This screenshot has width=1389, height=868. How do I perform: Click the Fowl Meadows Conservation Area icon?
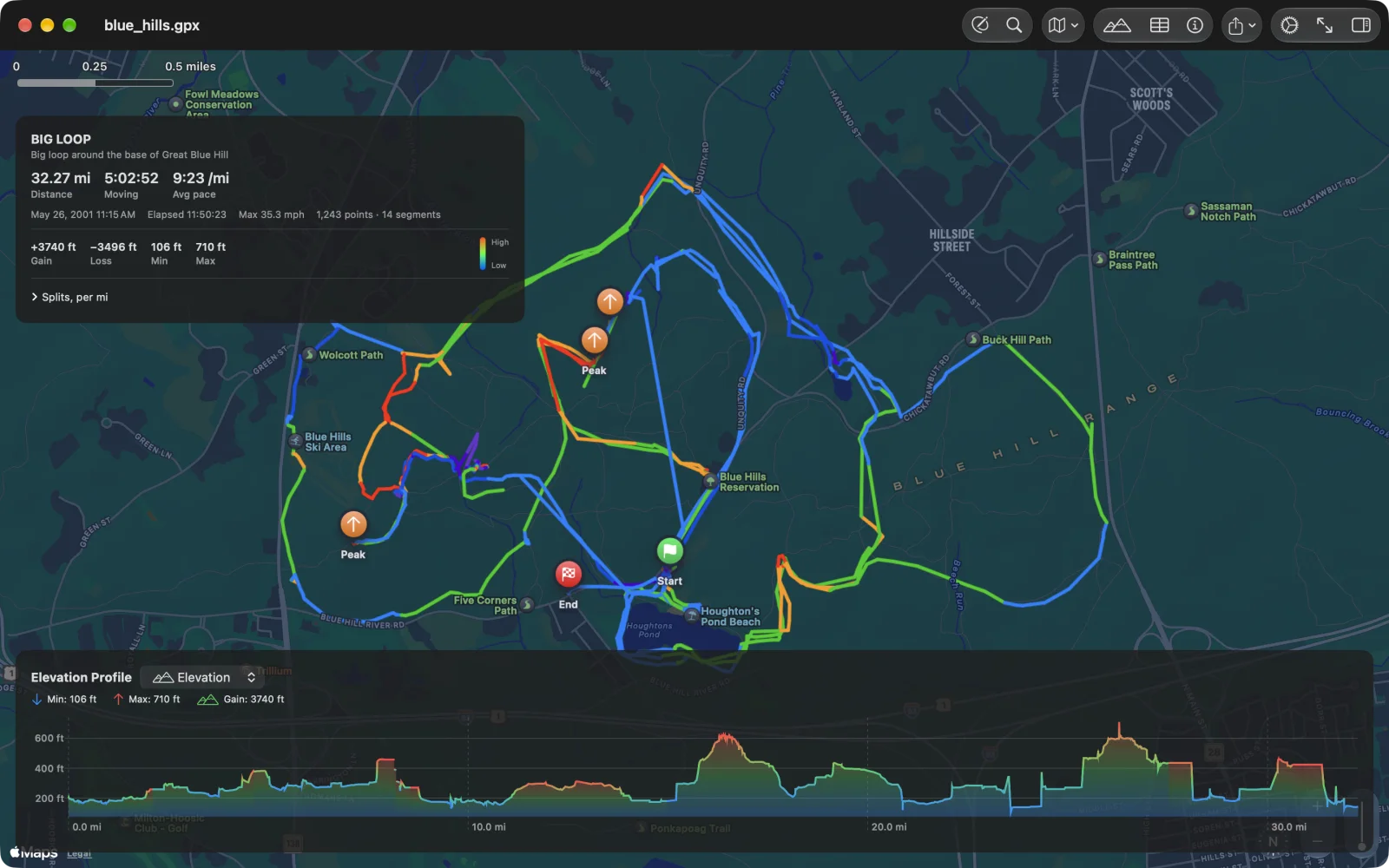click(x=176, y=104)
